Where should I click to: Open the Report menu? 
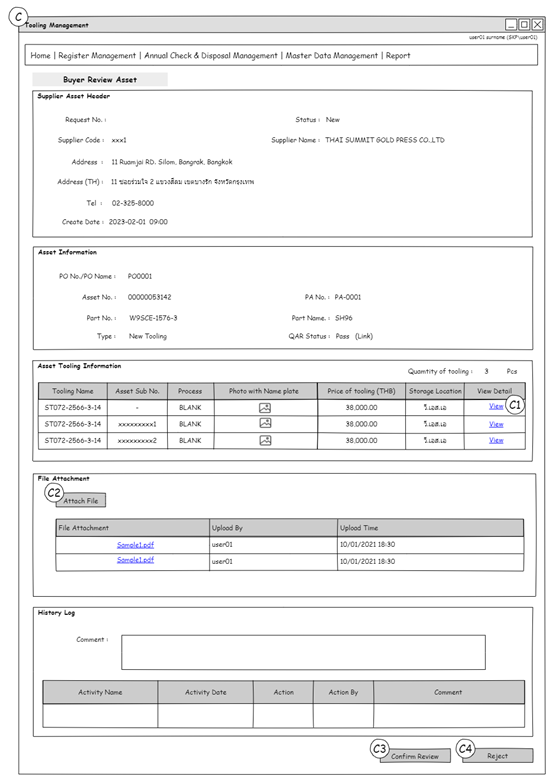[x=398, y=55]
